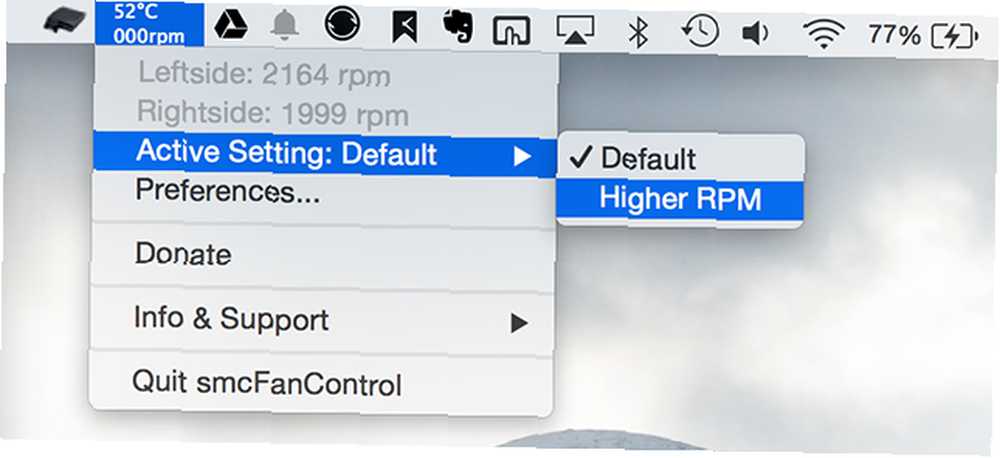The width and height of the screenshot is (1000, 458).
Task: Click the battery 77% indicator
Action: click(x=923, y=36)
